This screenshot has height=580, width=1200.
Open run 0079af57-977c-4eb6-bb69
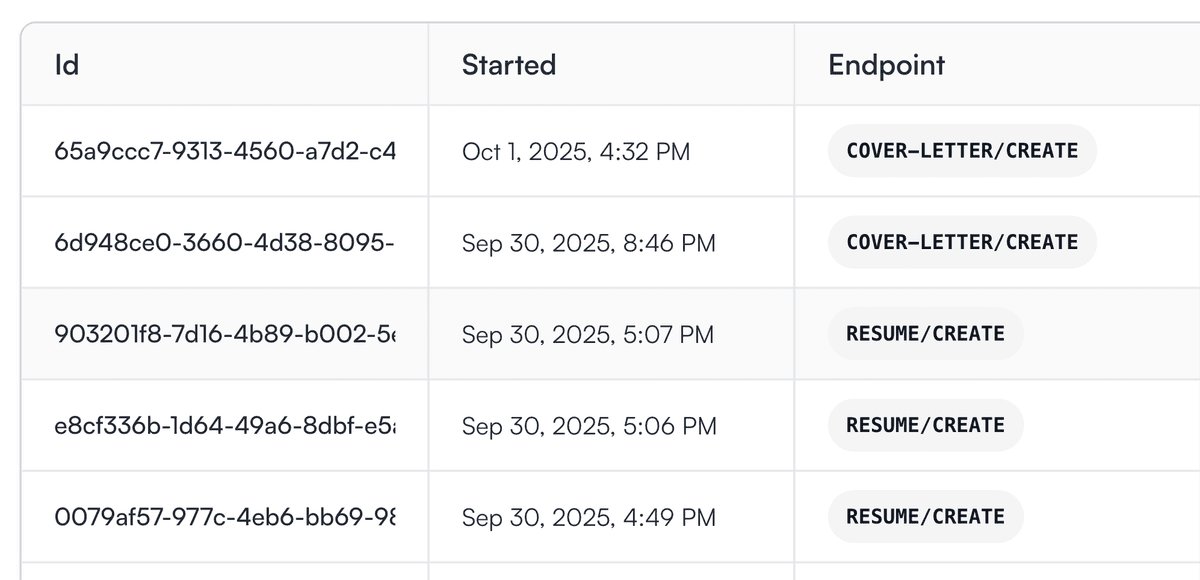pos(226,517)
